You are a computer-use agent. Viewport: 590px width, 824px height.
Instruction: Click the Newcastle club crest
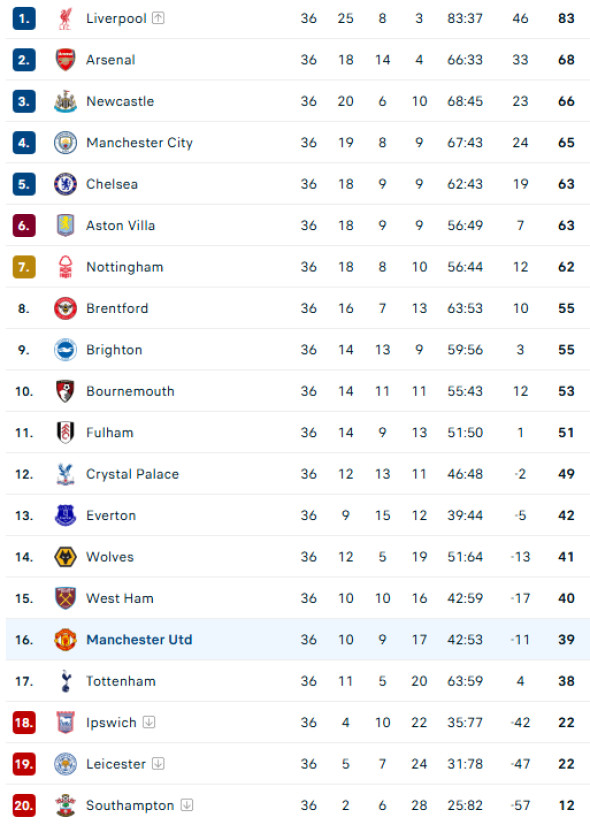coord(65,101)
